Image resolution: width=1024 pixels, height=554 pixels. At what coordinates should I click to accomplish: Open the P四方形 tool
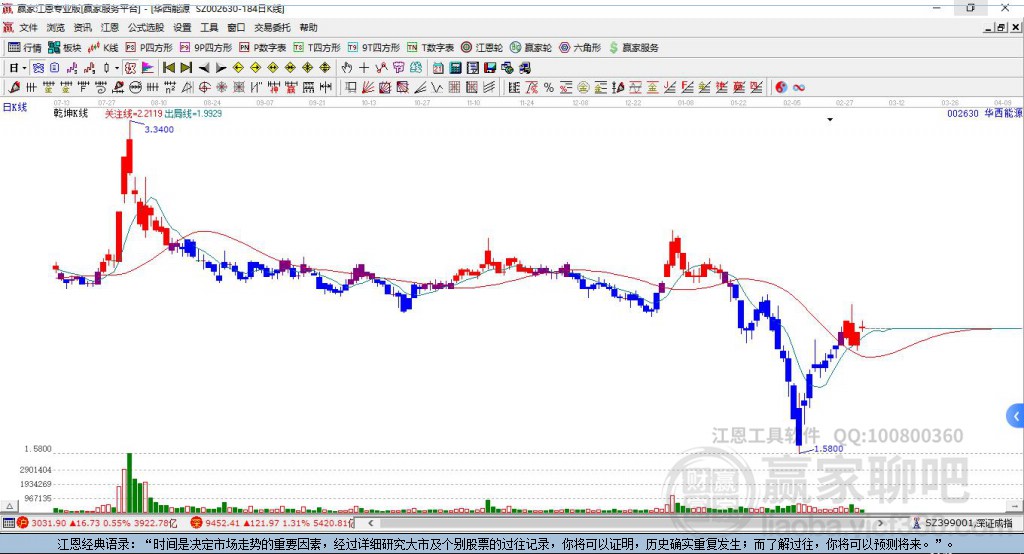click(149, 48)
